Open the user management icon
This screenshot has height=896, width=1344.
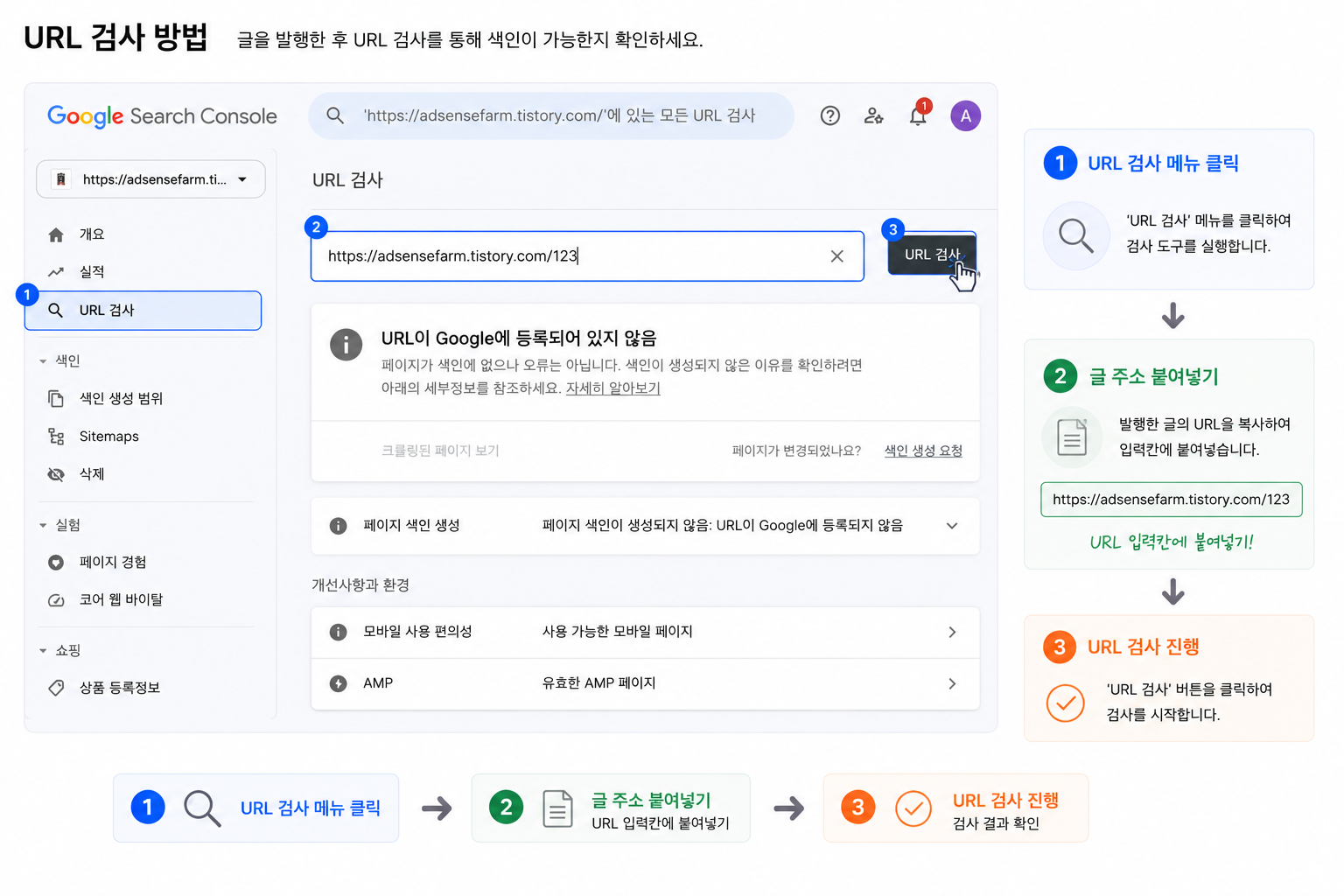[x=873, y=115]
